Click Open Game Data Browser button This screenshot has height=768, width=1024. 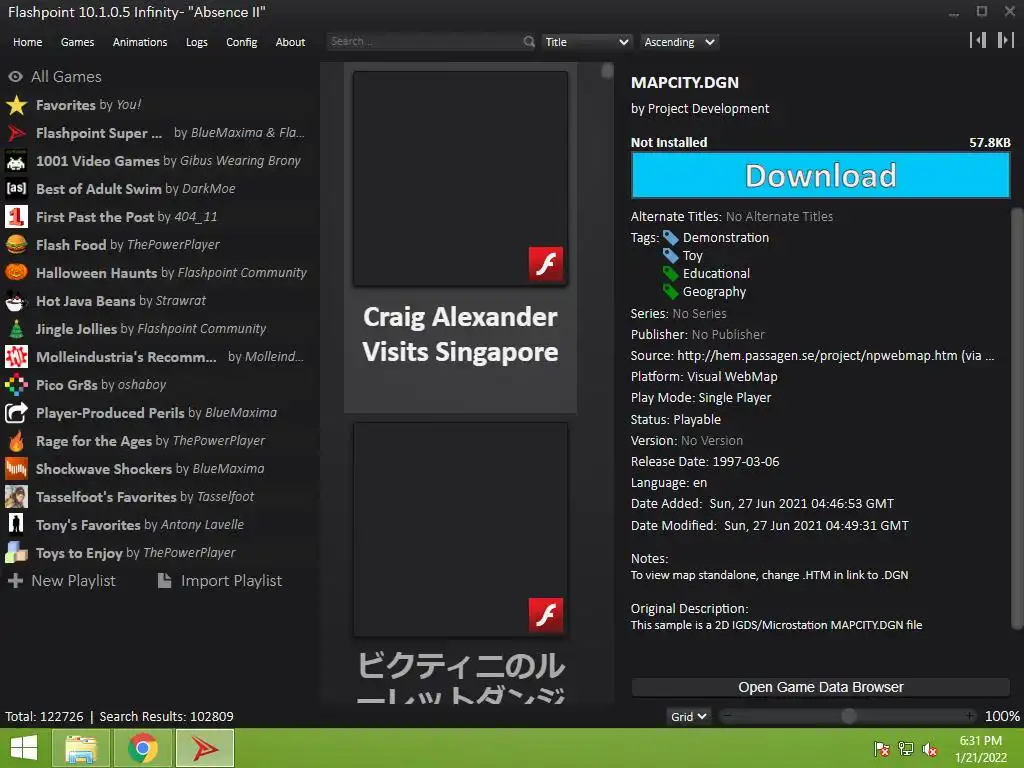(x=820, y=687)
